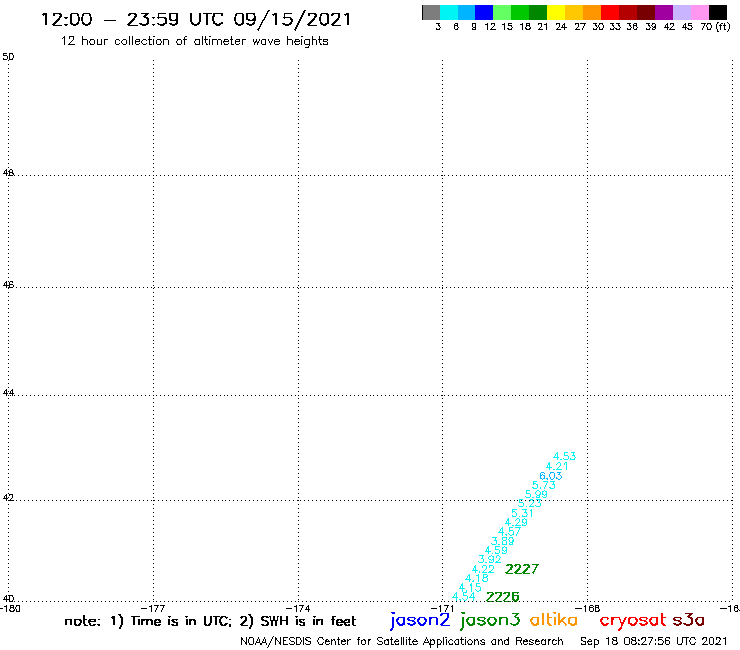Click the yellow swatch in the color bar

(x=556, y=13)
